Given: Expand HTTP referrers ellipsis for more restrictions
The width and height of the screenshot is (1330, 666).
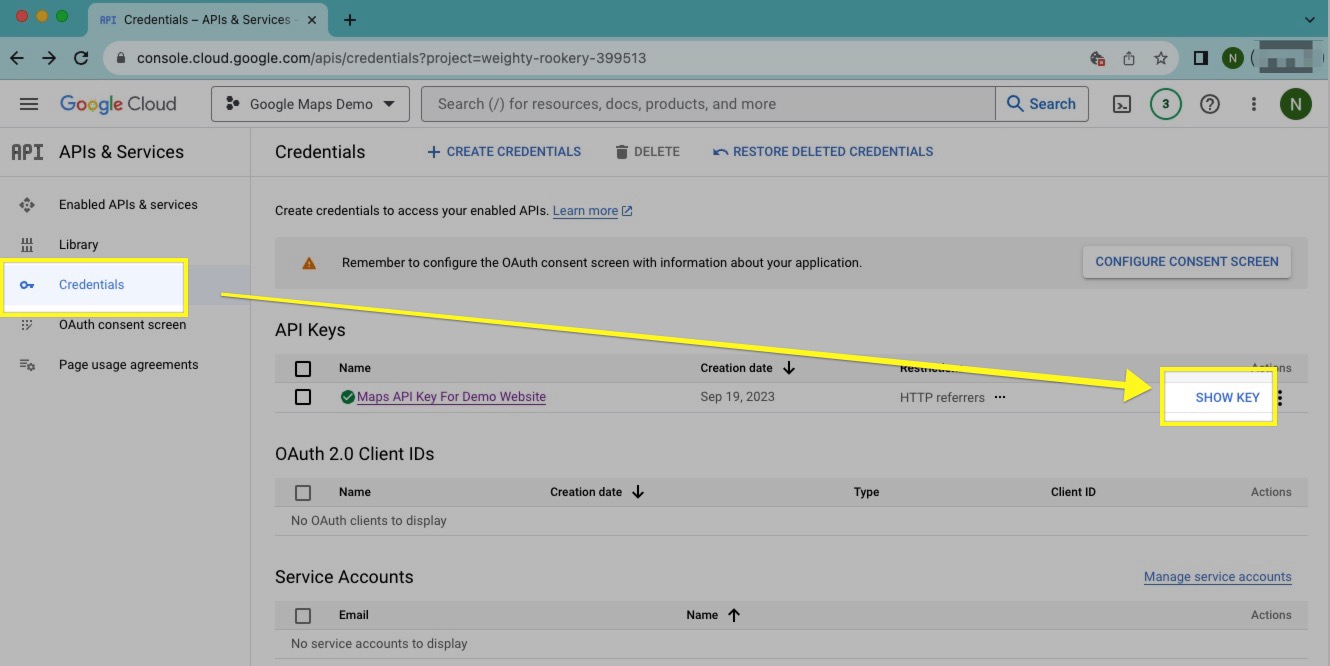Looking at the screenshot, I should point(999,397).
